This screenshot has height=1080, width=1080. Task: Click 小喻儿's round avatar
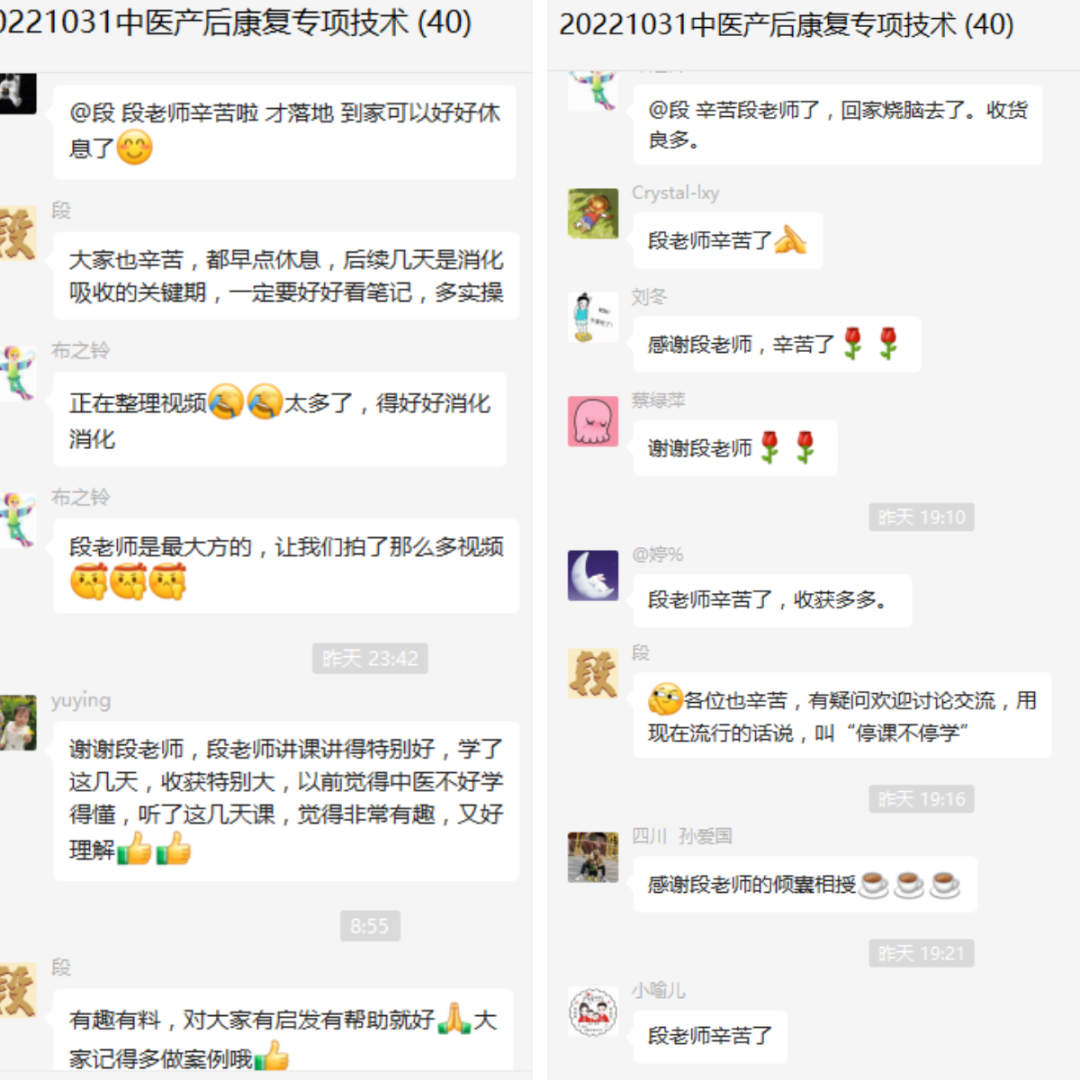click(x=592, y=1011)
